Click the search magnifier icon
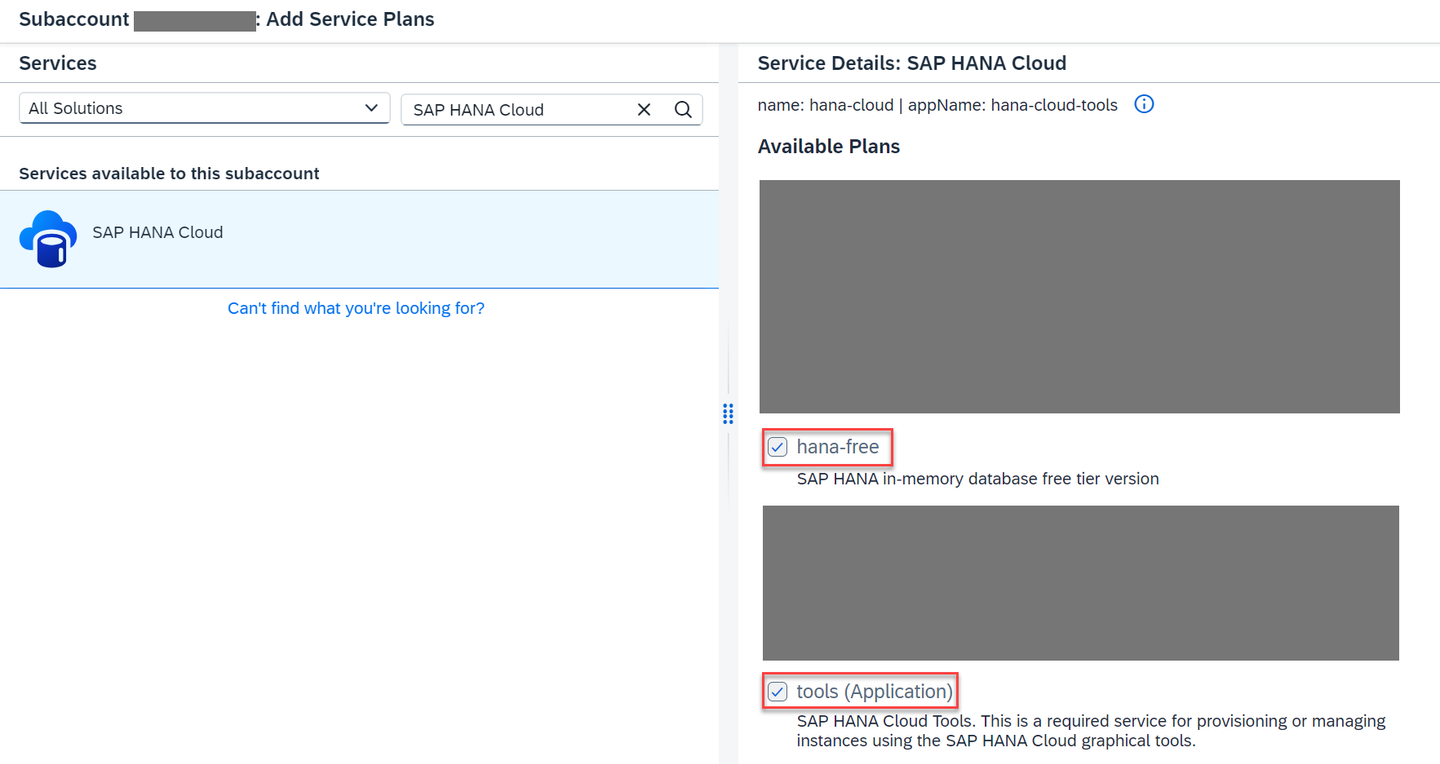Viewport: 1440px width, 764px height. [x=683, y=110]
